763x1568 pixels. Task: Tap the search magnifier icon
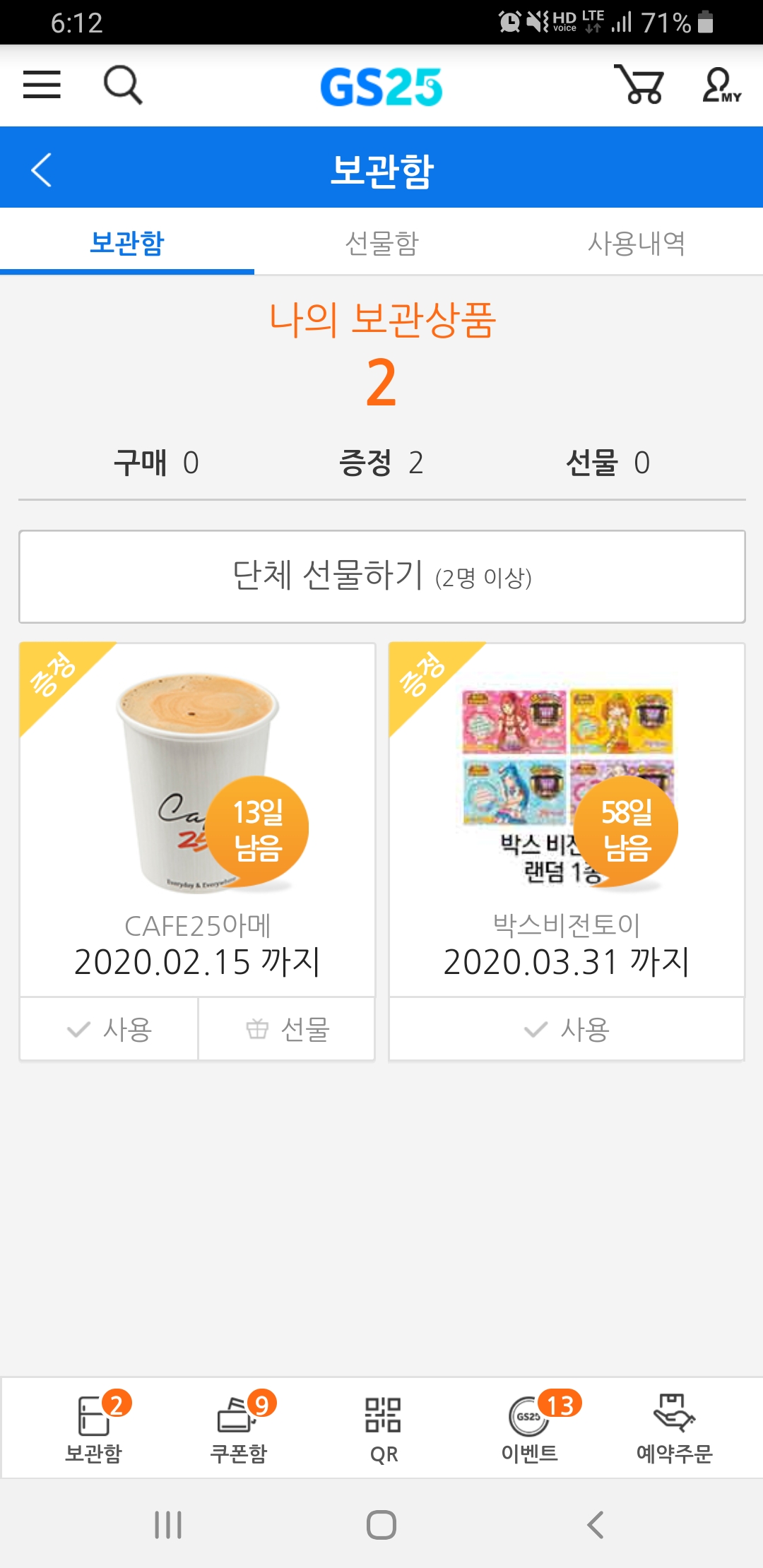[123, 85]
